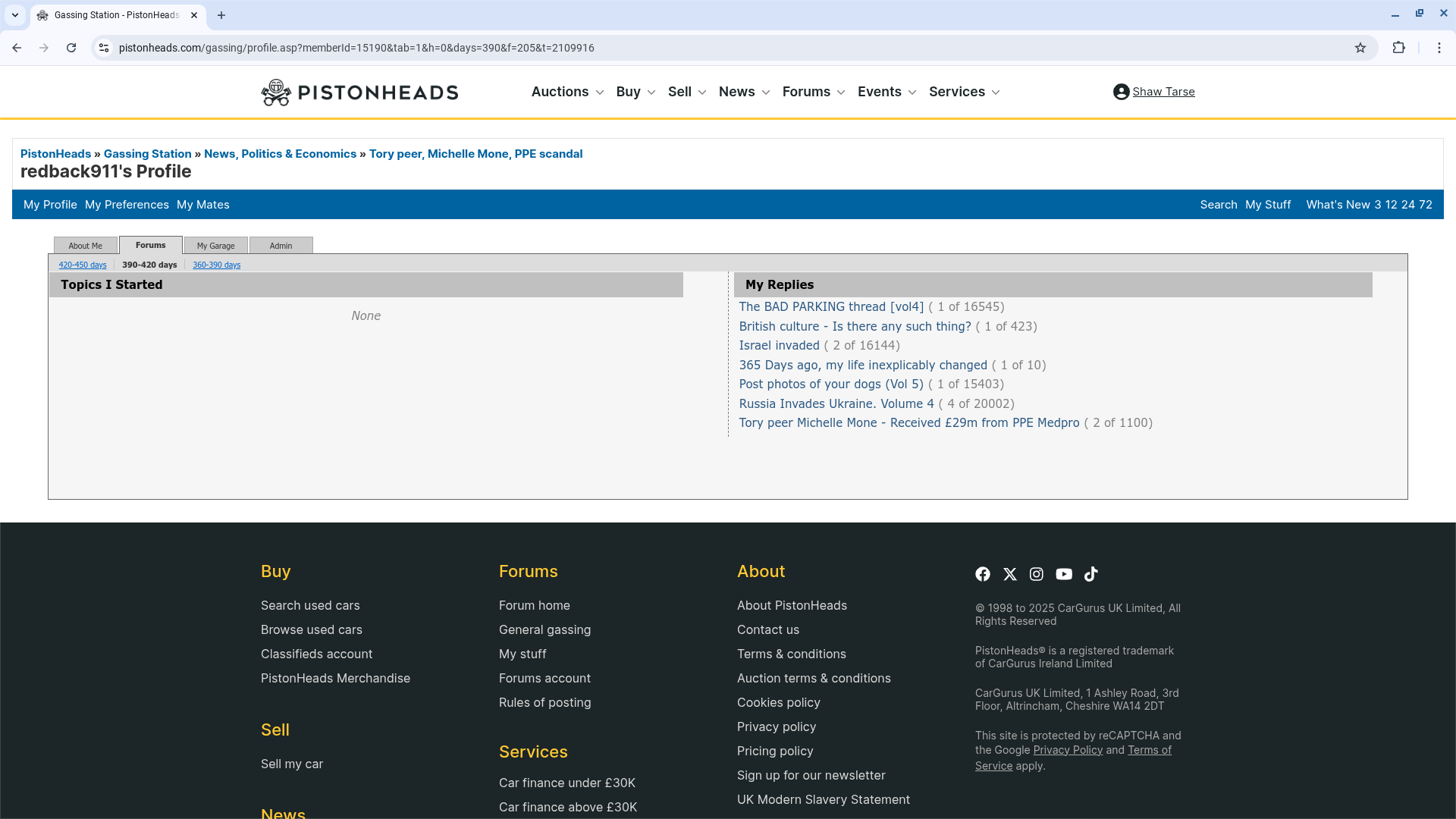Open 365 Days ago thread

(863, 366)
